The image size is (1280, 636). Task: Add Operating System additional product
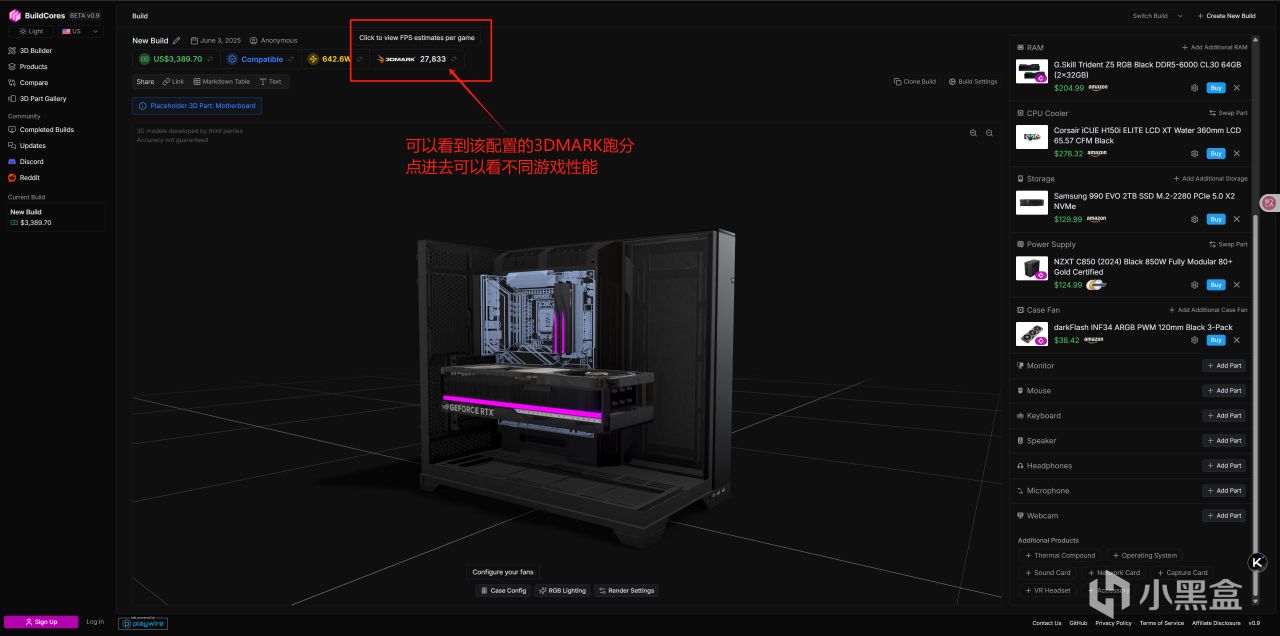pos(1145,556)
